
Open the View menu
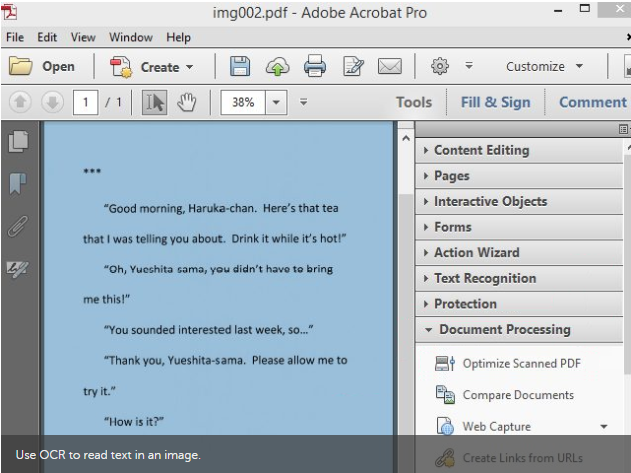click(x=83, y=37)
